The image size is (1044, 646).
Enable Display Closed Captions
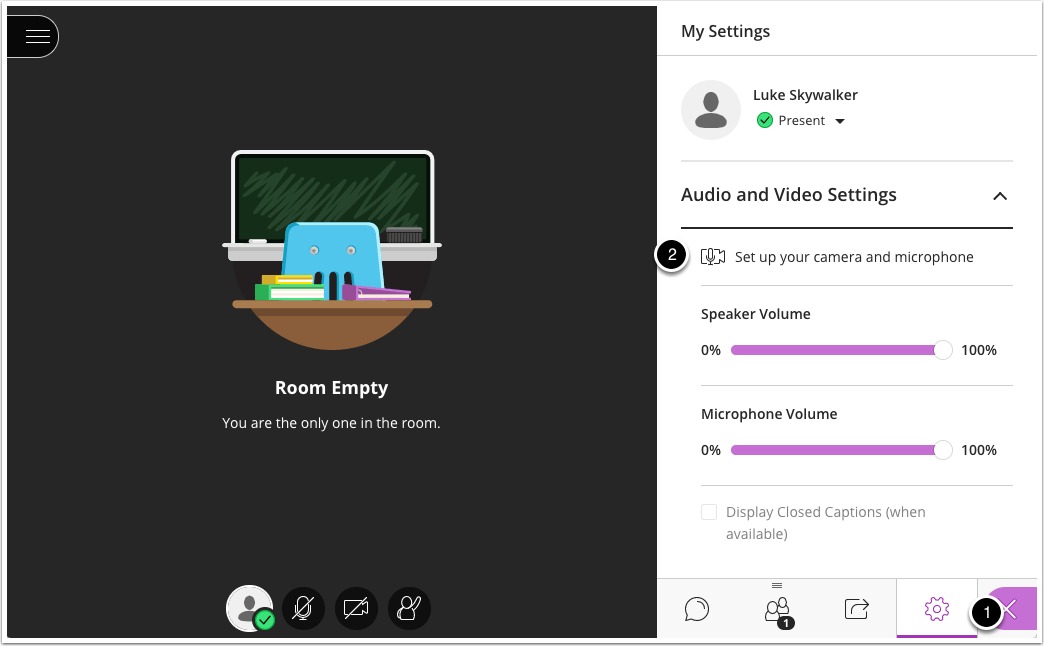point(709,511)
